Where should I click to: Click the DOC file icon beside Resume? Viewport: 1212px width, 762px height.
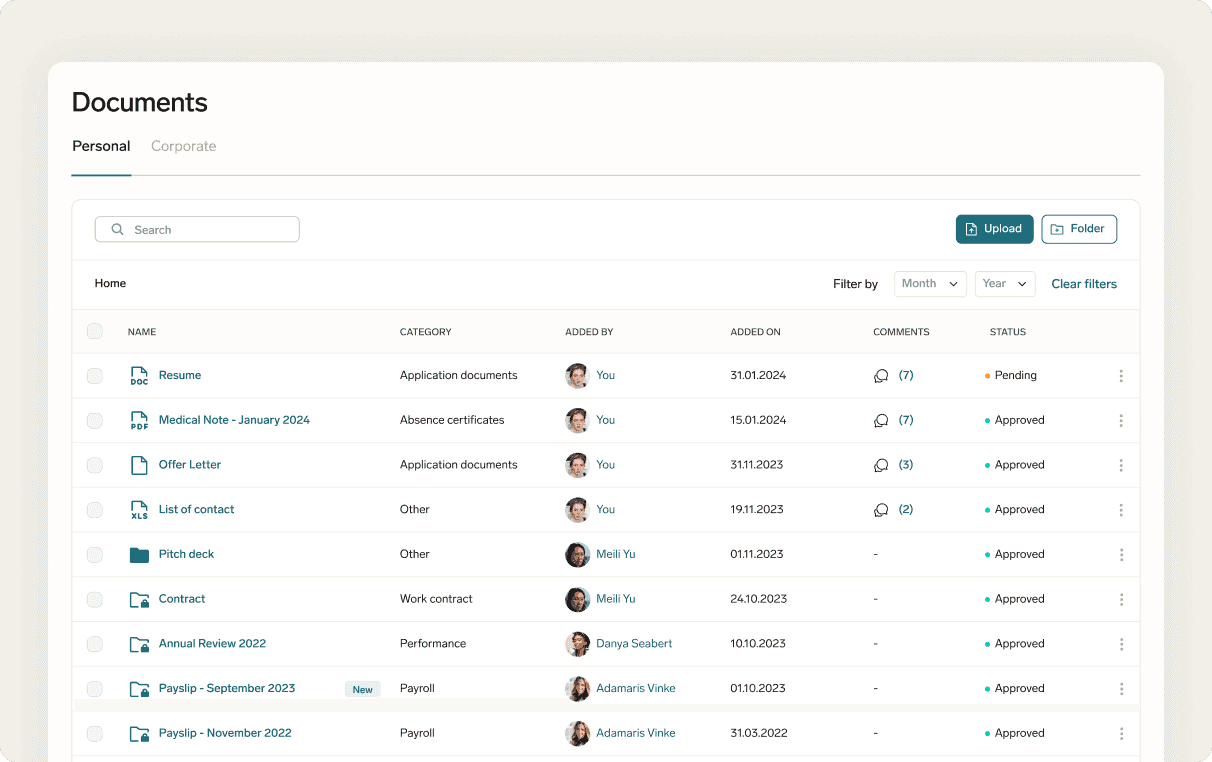[x=139, y=376]
